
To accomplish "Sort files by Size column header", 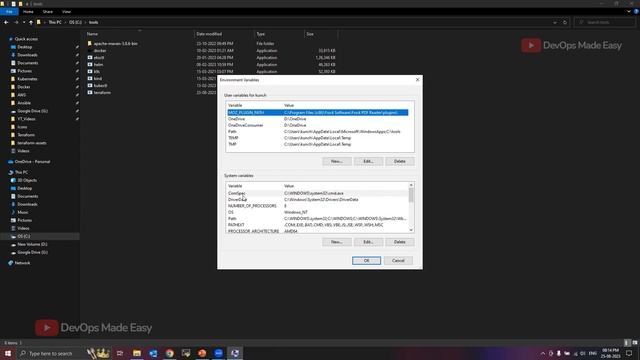I will coord(310,34).
